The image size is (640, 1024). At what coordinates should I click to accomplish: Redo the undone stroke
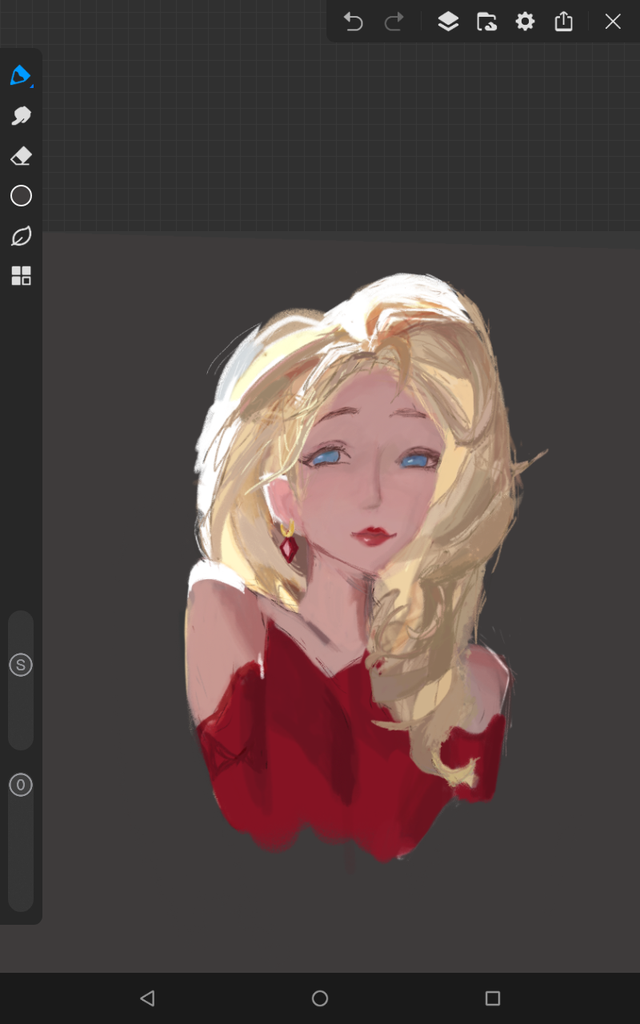pyautogui.click(x=394, y=22)
